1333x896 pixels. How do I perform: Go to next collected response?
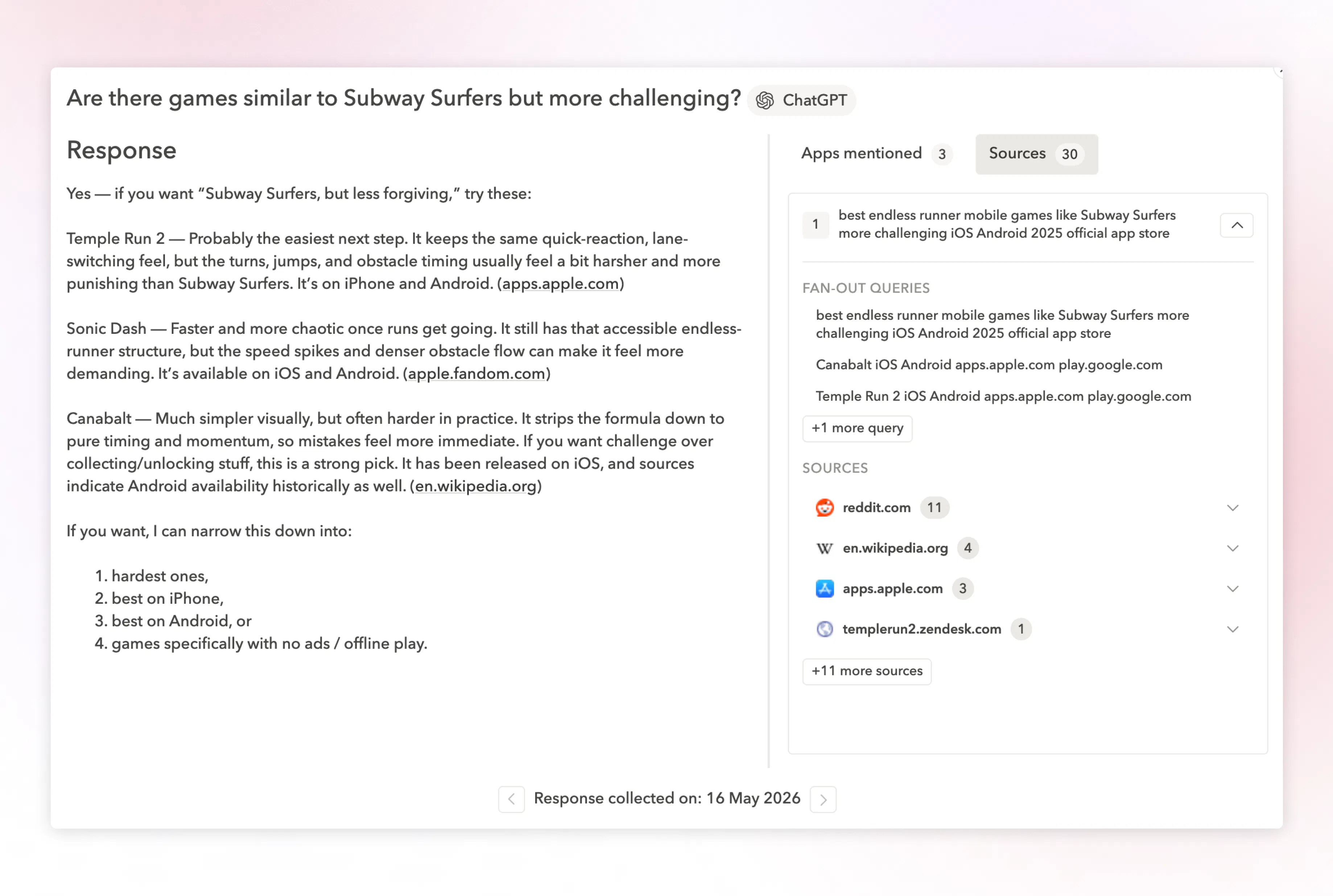click(x=823, y=799)
